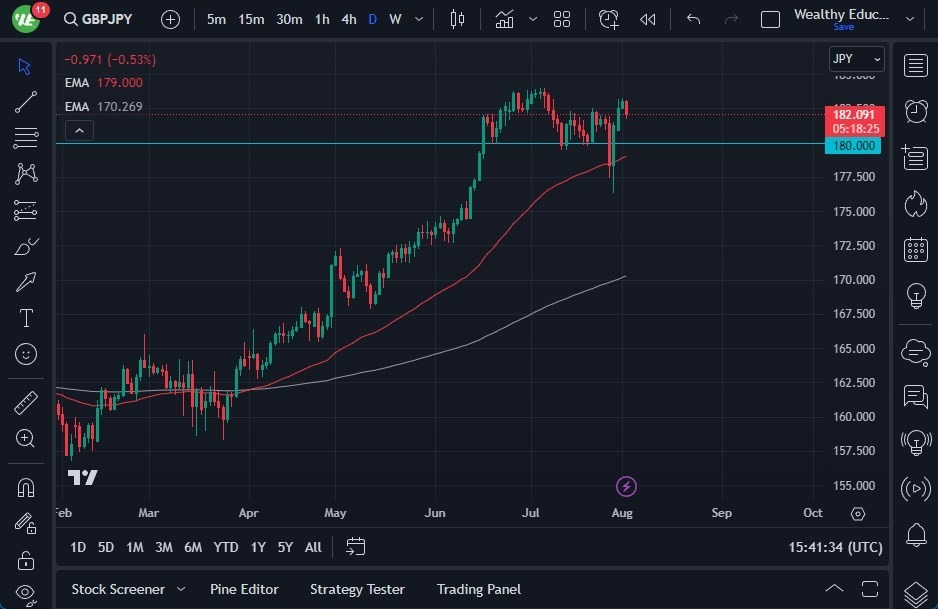Switch to the Pine Editor tab
Viewport: 938px width, 609px height.
click(244, 589)
